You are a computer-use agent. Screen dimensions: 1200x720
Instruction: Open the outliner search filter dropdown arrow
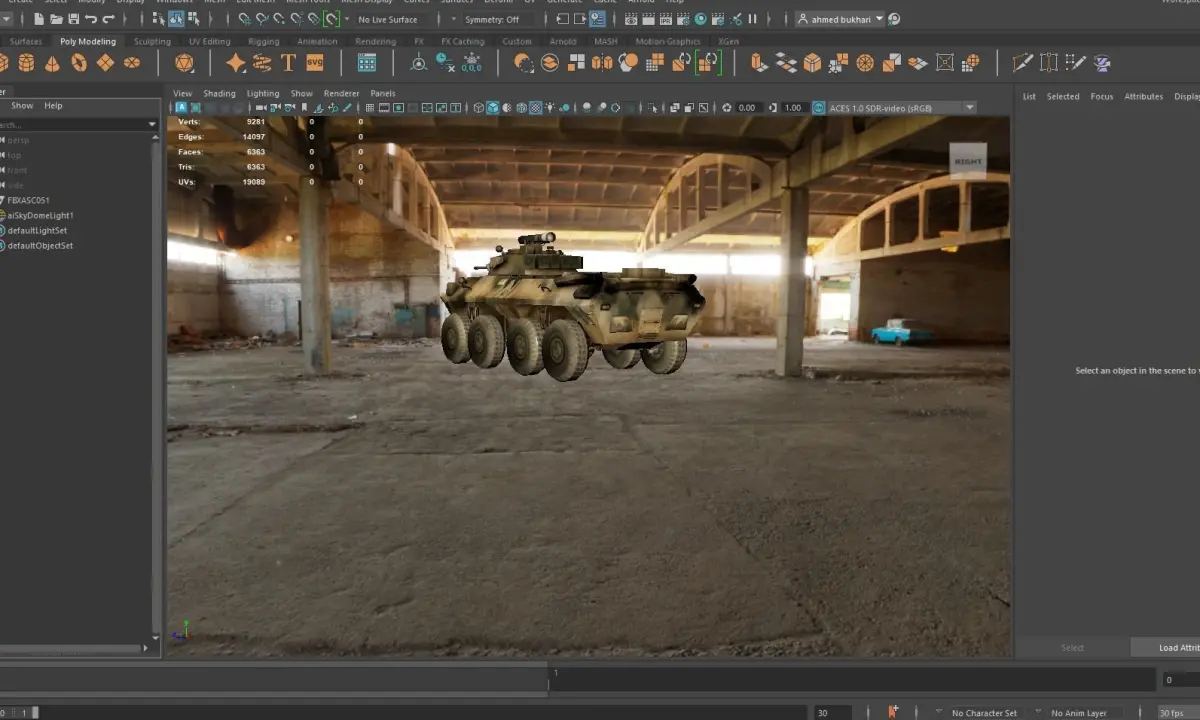pyautogui.click(x=152, y=125)
